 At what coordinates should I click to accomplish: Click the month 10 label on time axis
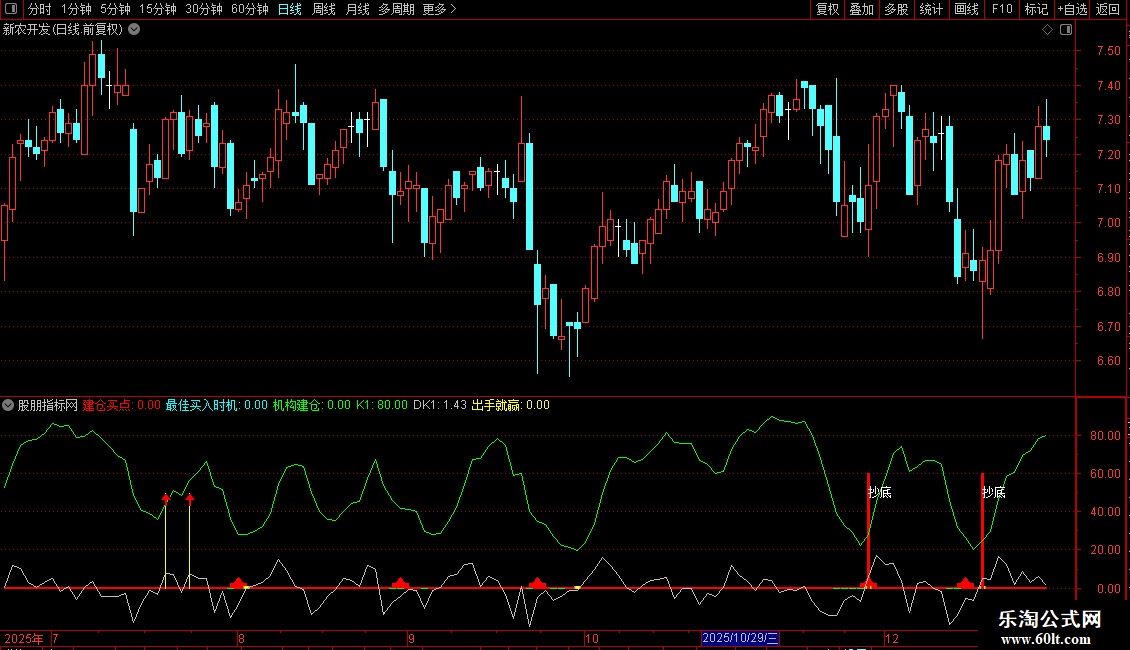point(592,638)
